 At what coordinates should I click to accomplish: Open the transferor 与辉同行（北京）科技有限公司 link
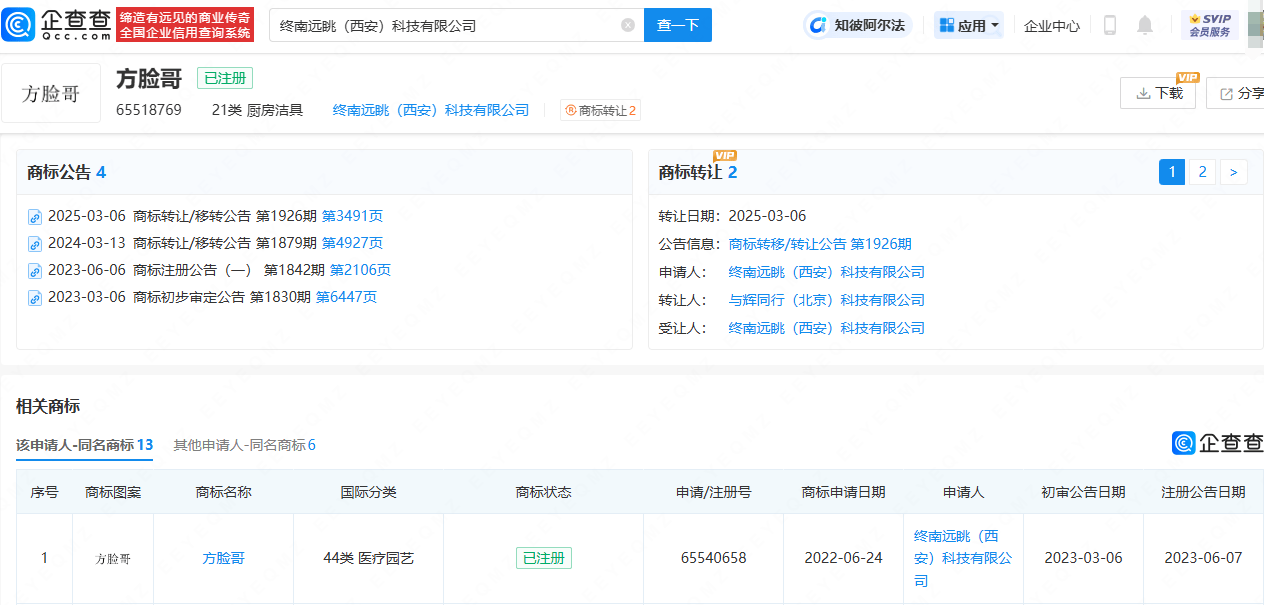[827, 300]
